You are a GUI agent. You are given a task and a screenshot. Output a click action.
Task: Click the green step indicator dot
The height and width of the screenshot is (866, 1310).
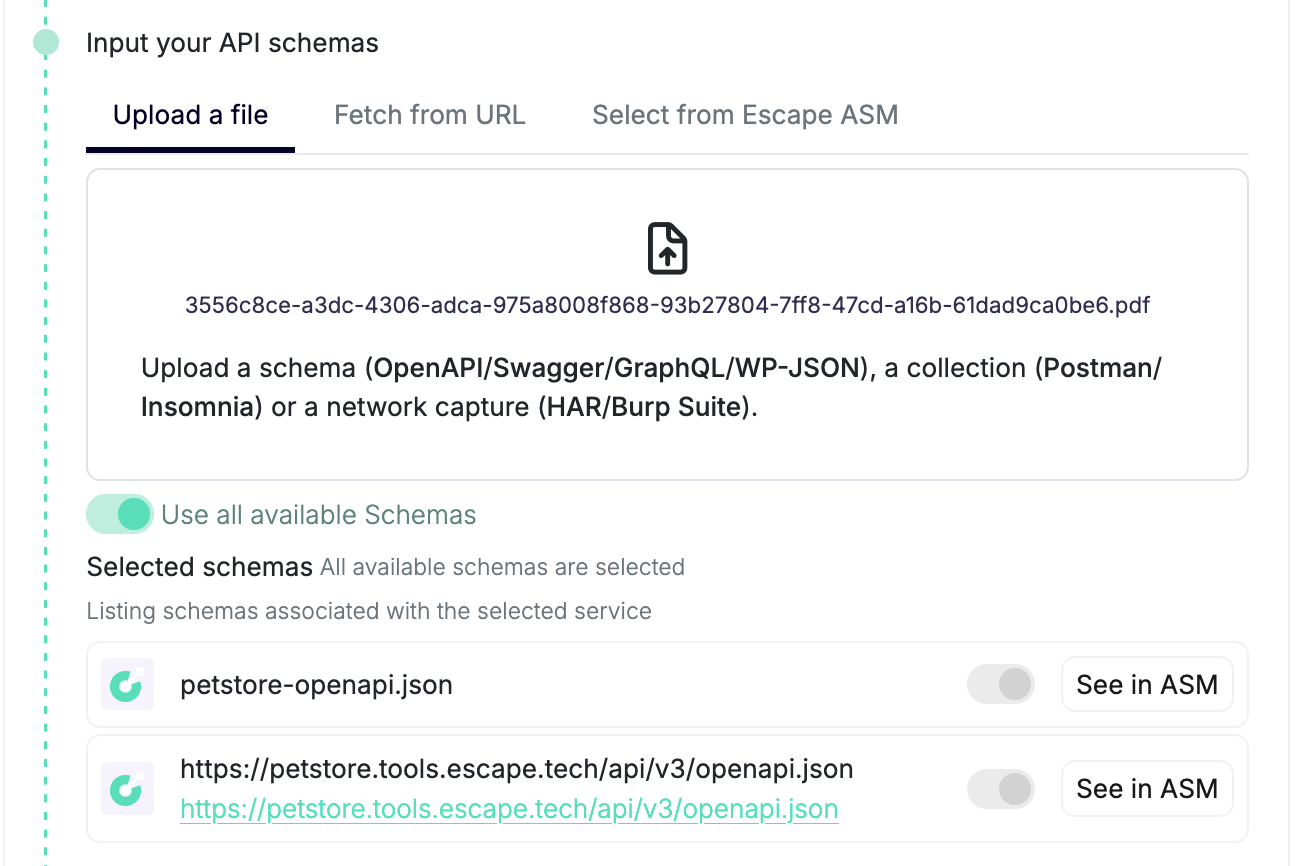(x=46, y=43)
